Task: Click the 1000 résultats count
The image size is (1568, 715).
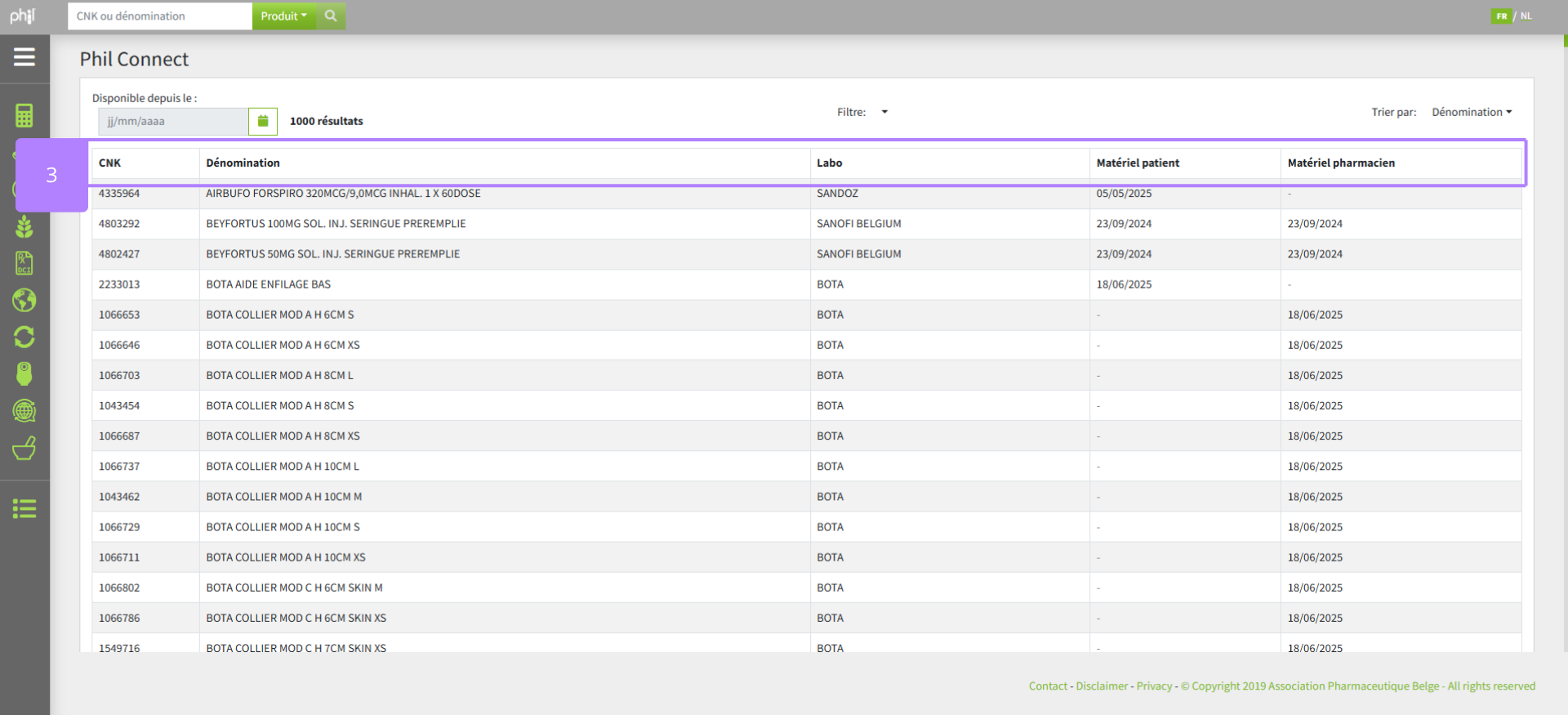Action: (x=327, y=121)
